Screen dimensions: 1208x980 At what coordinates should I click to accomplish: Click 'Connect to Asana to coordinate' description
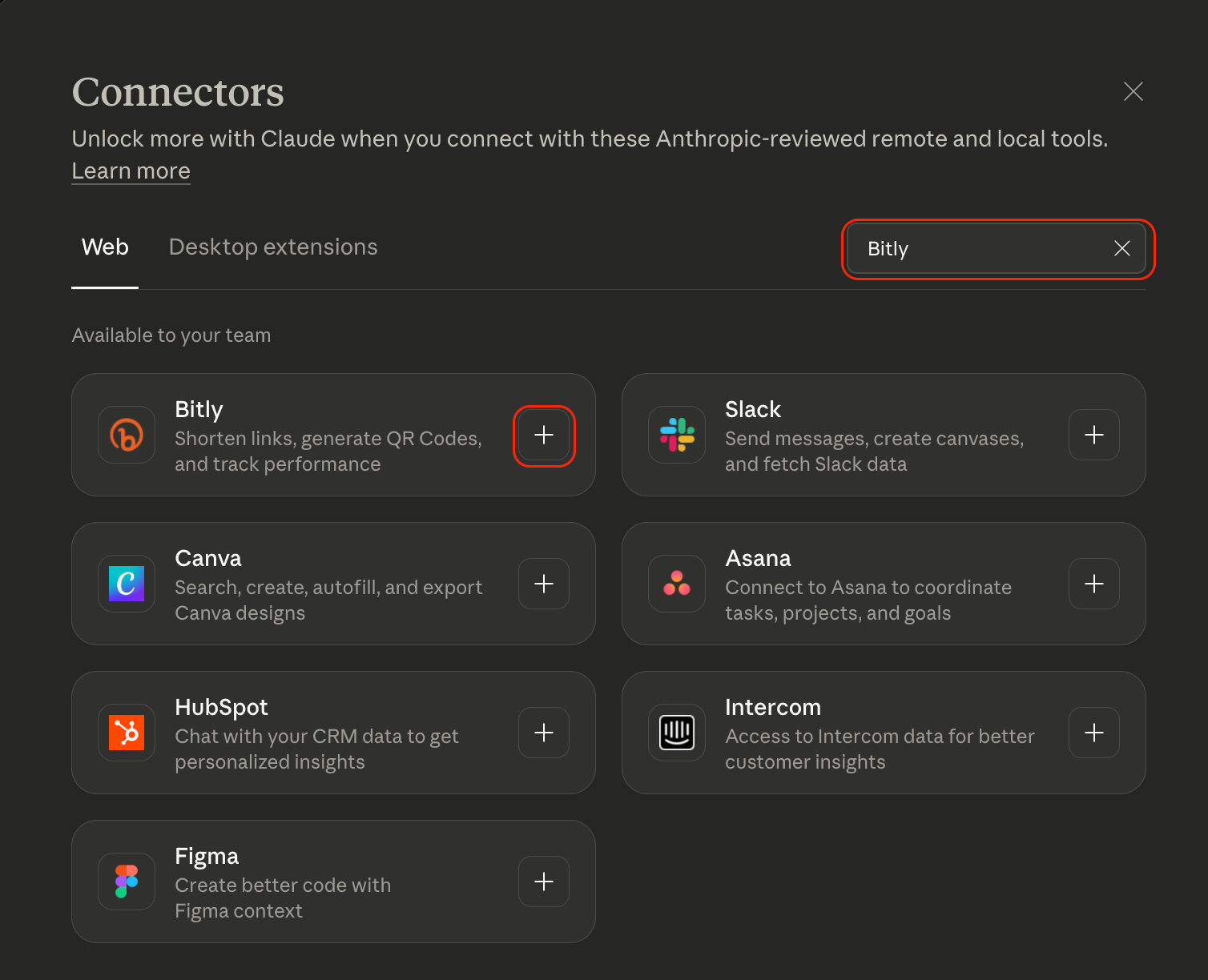point(868,600)
